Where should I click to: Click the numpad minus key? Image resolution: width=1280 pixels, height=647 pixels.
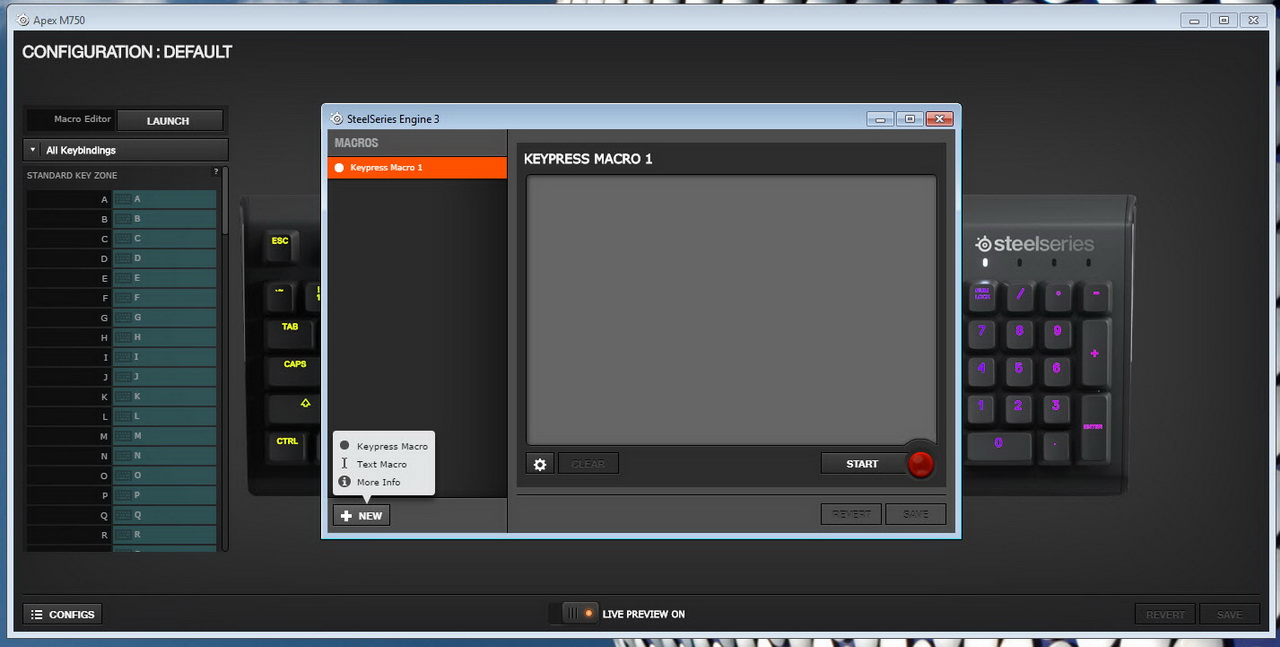[1096, 295]
